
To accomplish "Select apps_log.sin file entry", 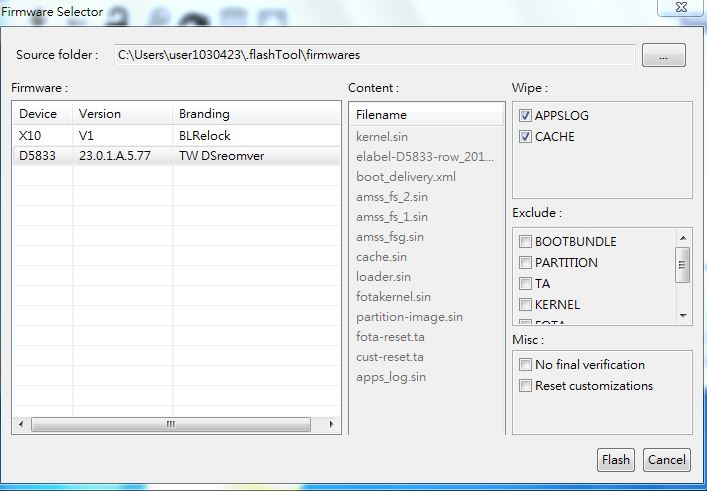I will click(x=391, y=377).
